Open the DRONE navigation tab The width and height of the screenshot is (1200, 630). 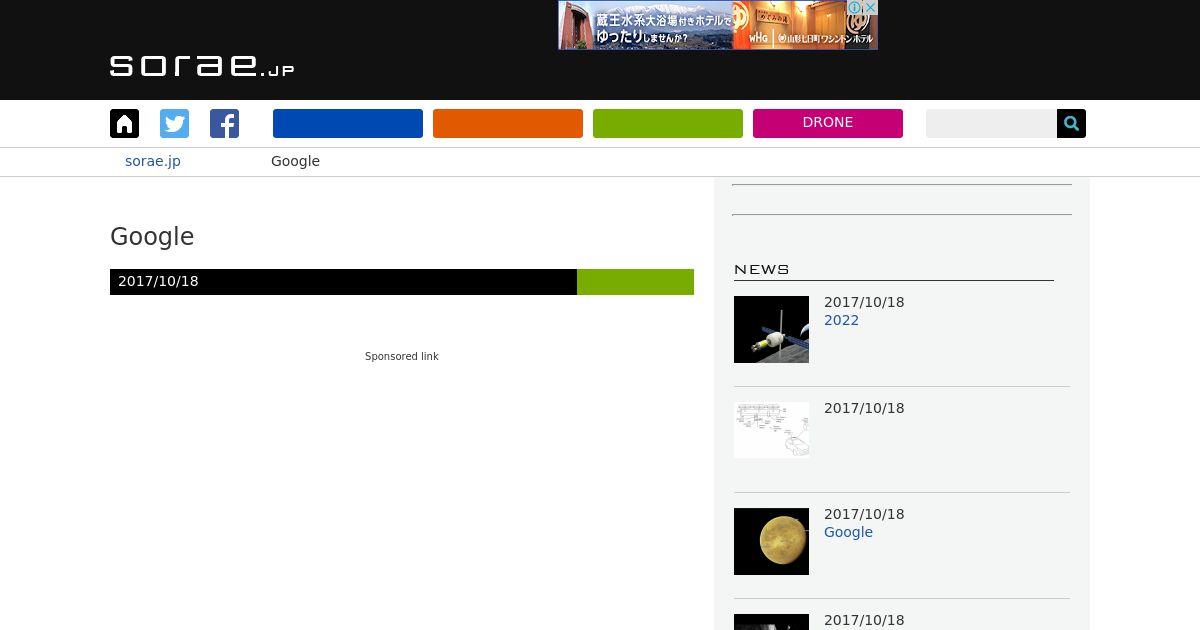click(828, 123)
